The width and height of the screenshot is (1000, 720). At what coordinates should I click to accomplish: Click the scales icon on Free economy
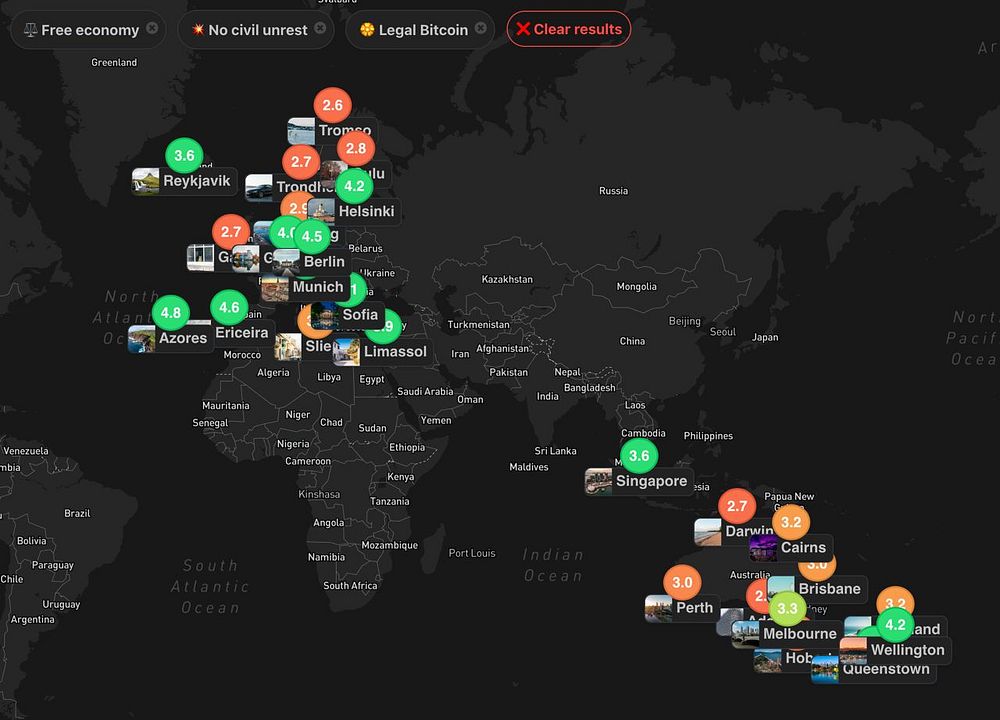(x=30, y=30)
